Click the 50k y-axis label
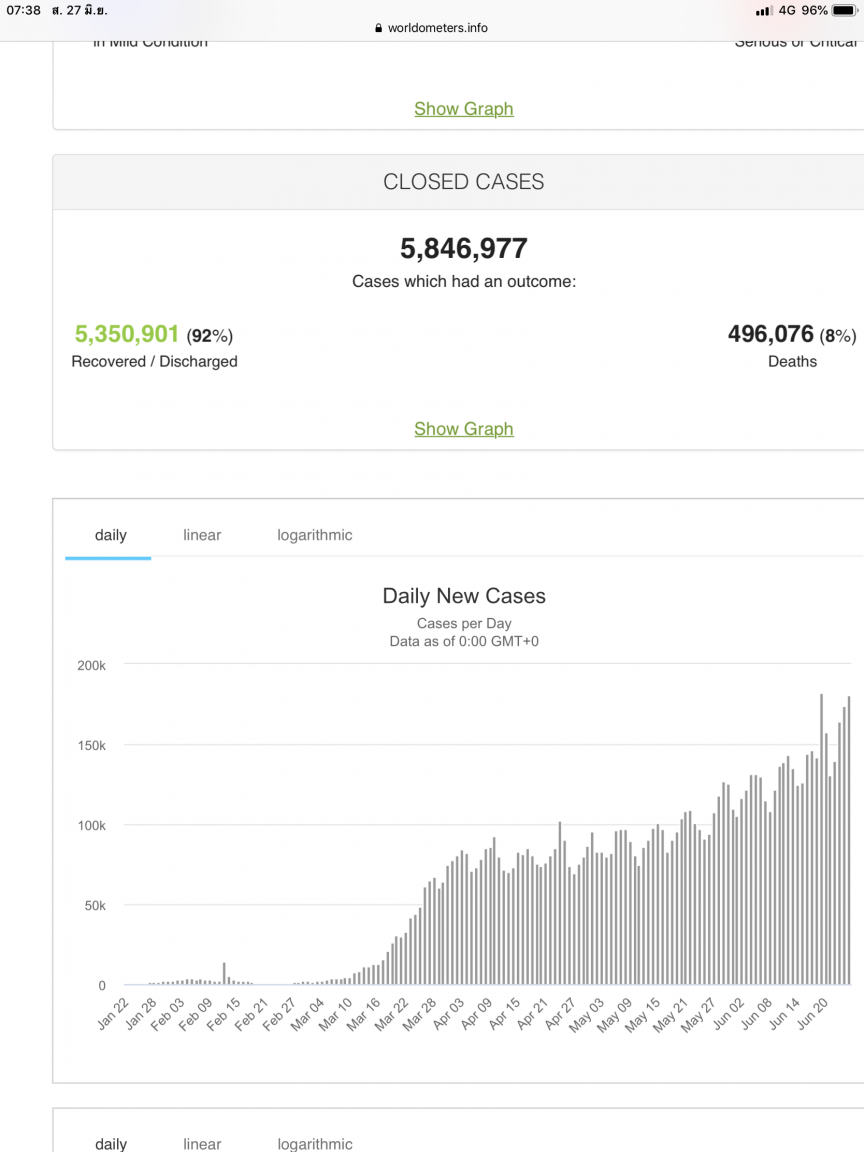Screen dimensions: 864x1152 [x=95, y=906]
